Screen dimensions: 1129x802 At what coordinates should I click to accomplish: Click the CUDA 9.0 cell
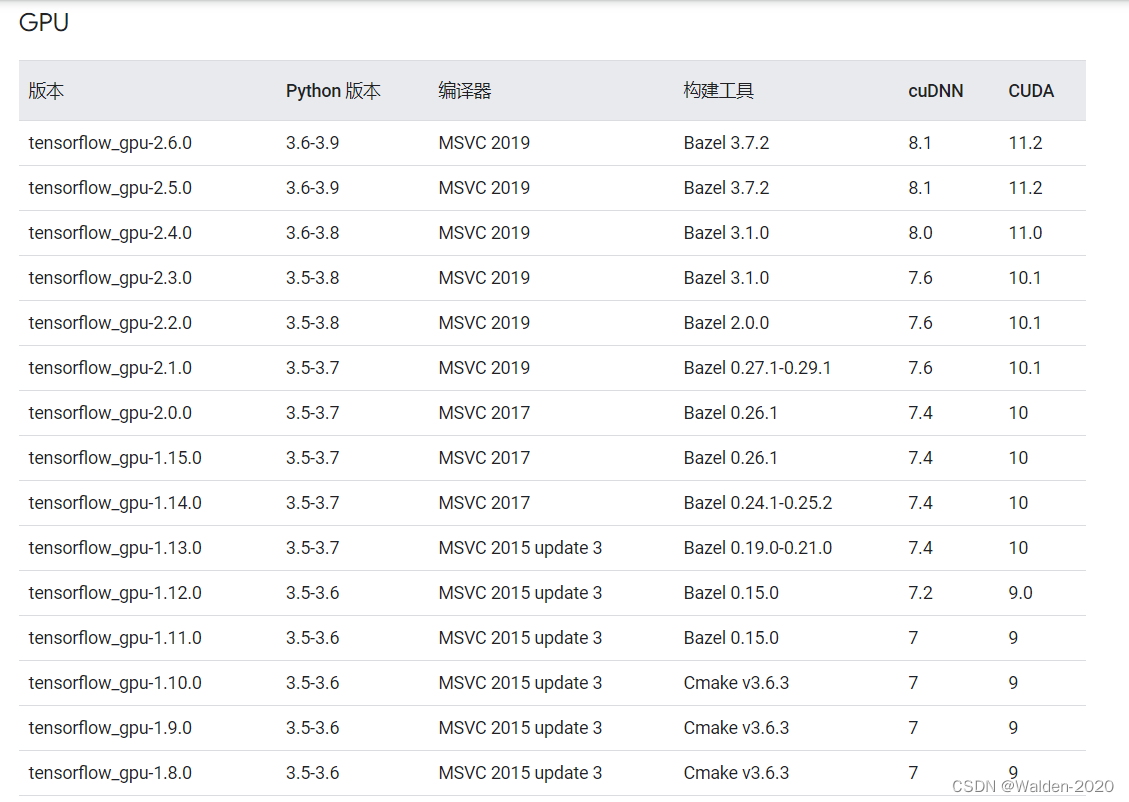1020,593
